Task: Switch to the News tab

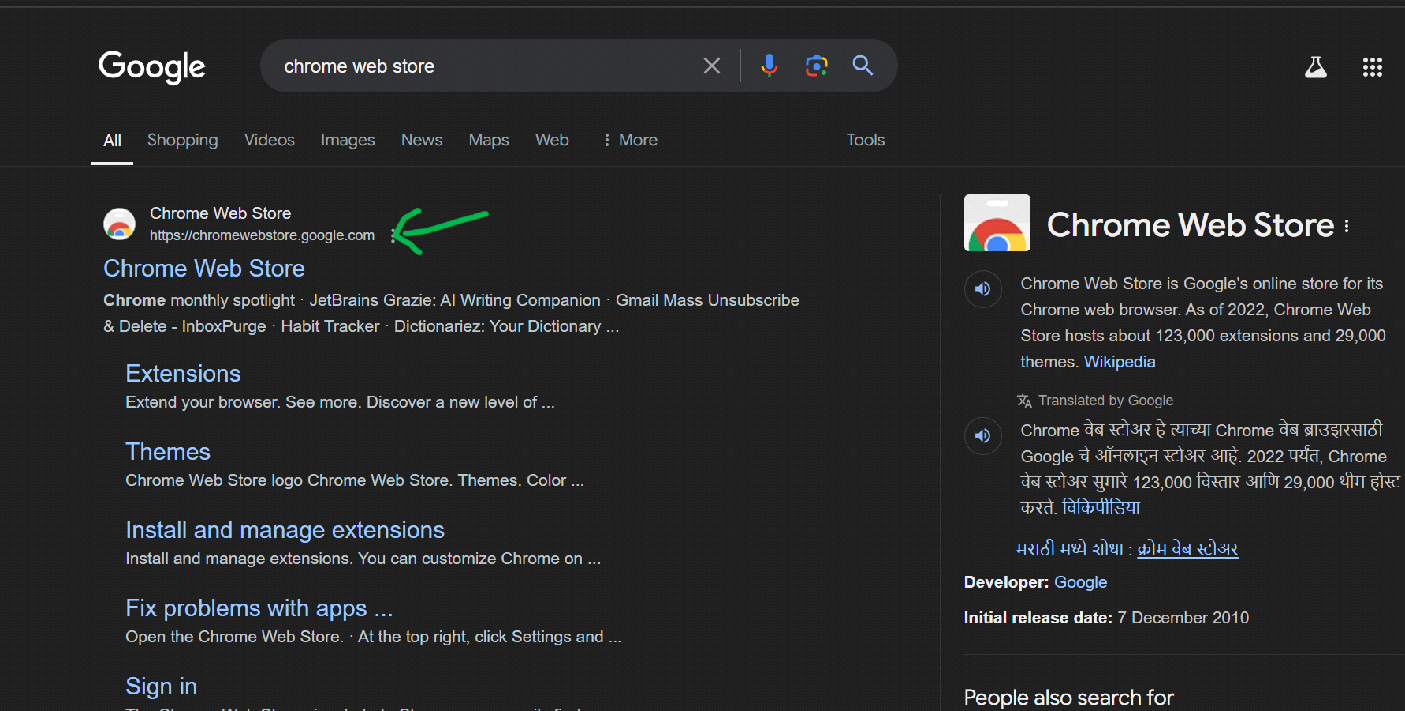Action: tap(422, 140)
